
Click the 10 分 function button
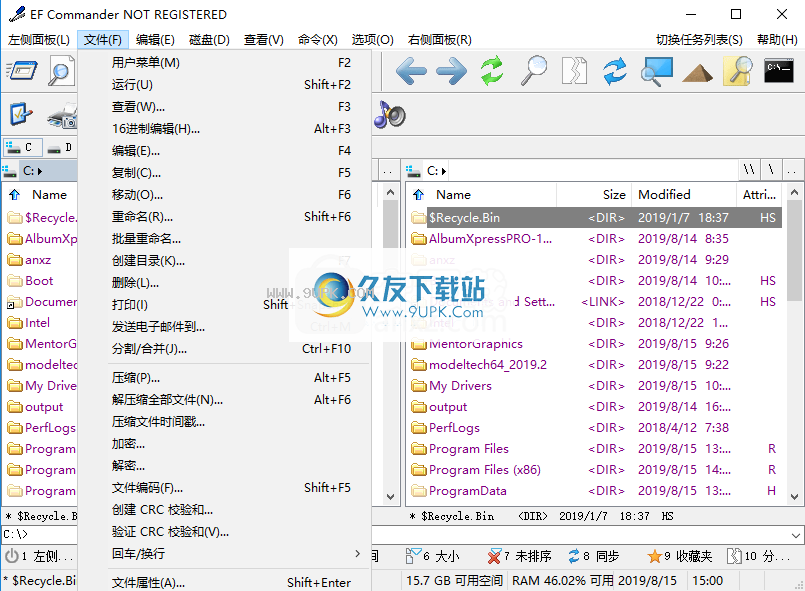pos(759,556)
